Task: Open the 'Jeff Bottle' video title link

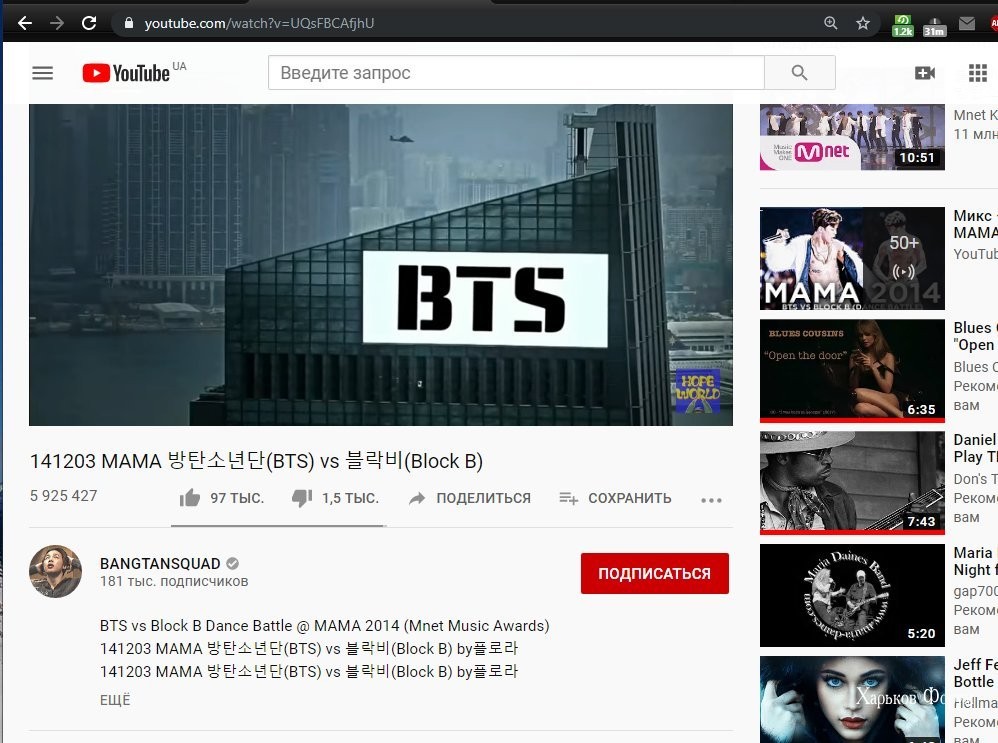Action: coord(976,673)
